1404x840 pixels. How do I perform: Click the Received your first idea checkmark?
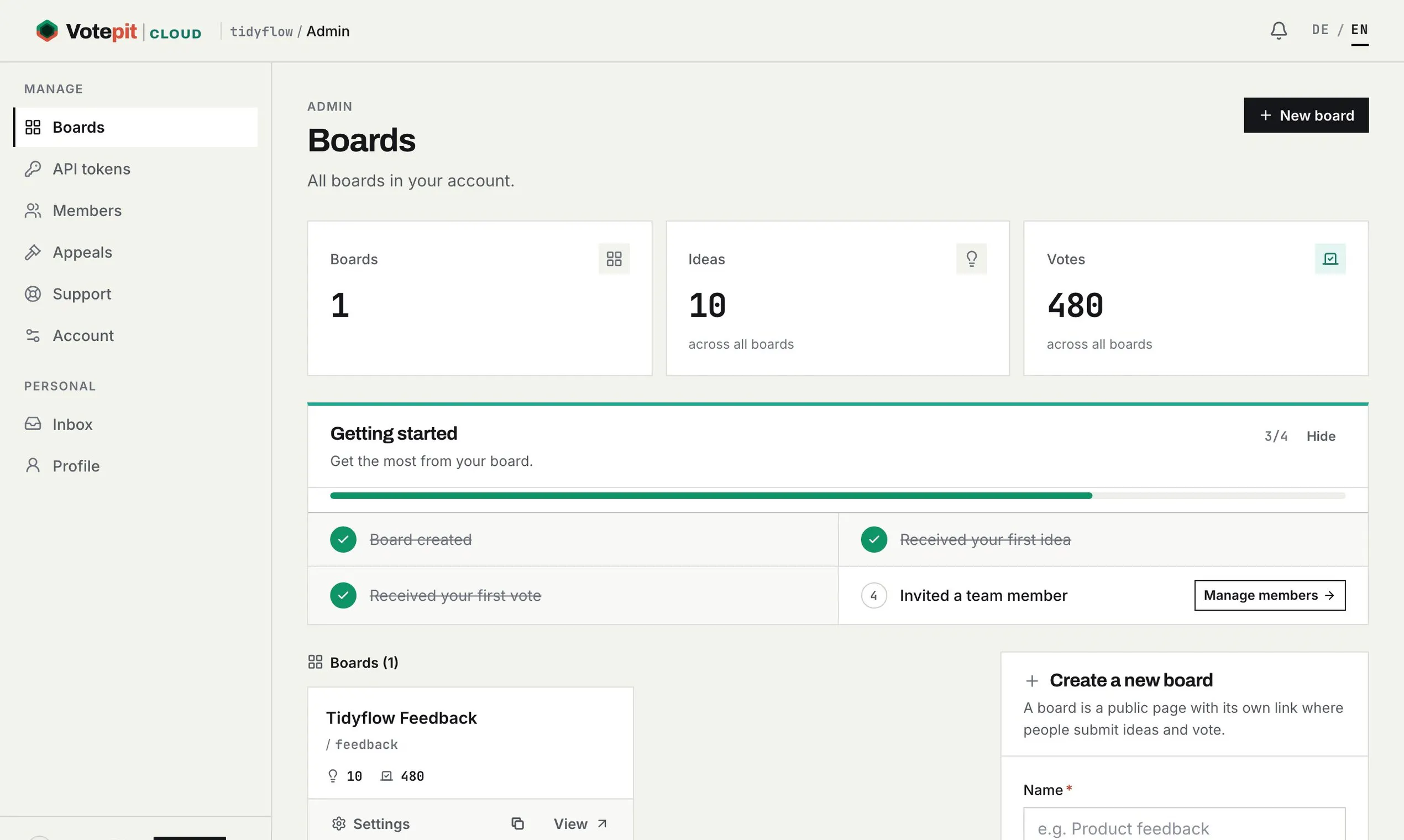873,539
